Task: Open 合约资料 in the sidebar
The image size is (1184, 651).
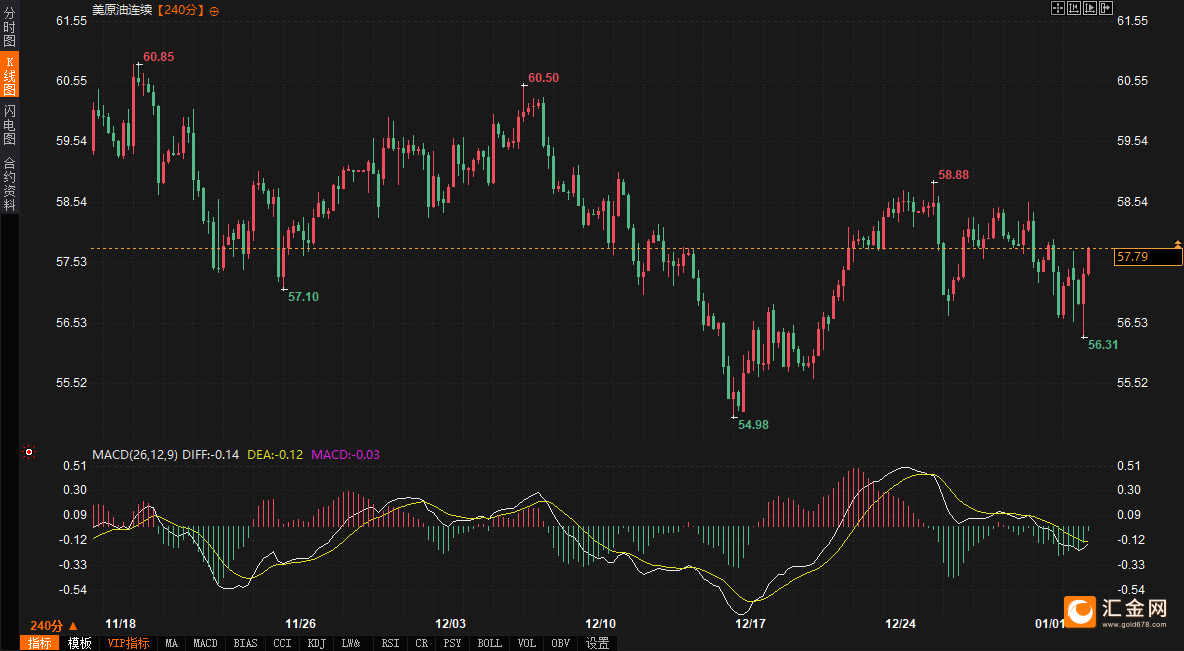Action: 9,184
